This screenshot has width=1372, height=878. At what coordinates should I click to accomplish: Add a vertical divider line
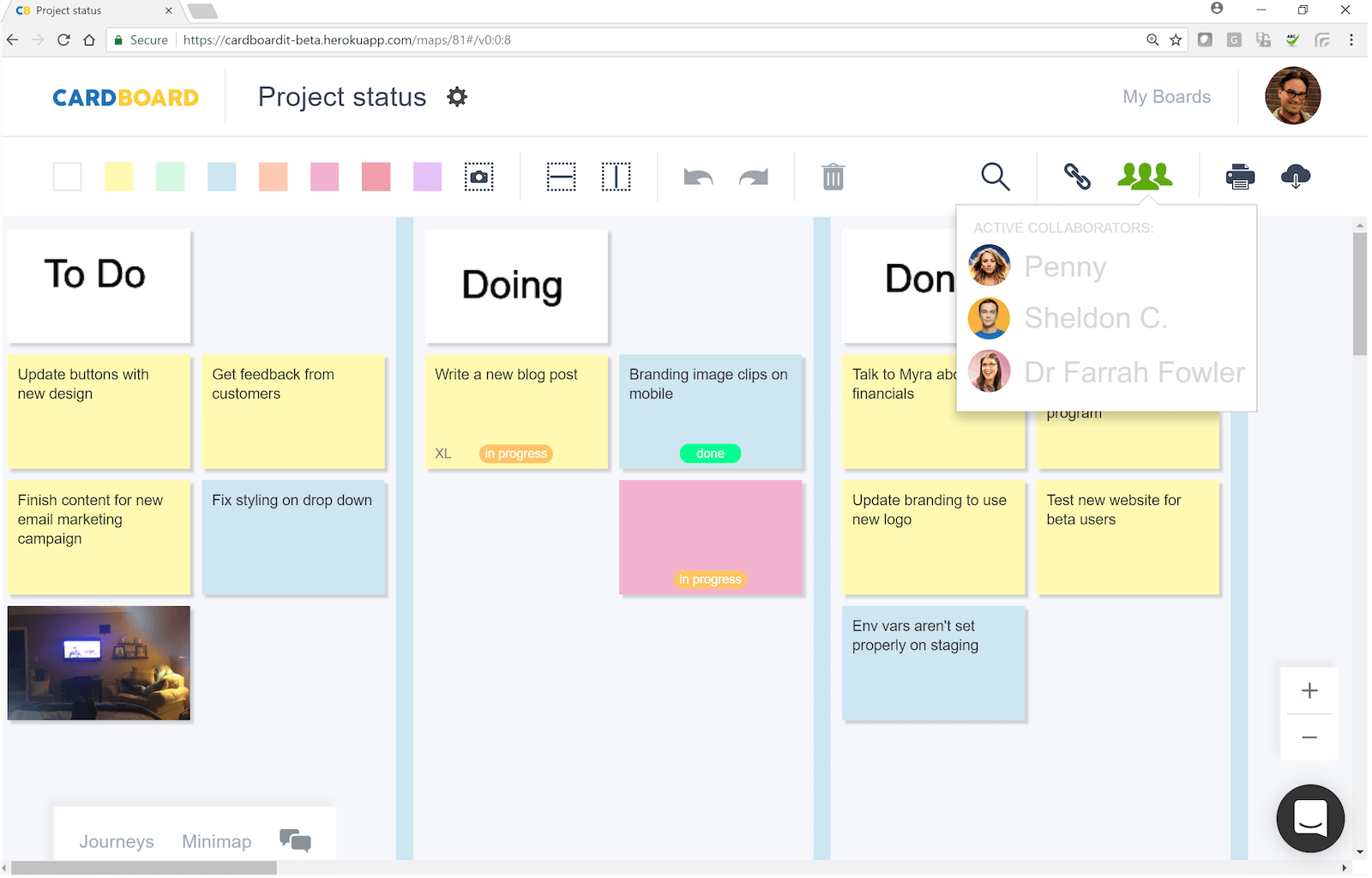[x=616, y=177]
